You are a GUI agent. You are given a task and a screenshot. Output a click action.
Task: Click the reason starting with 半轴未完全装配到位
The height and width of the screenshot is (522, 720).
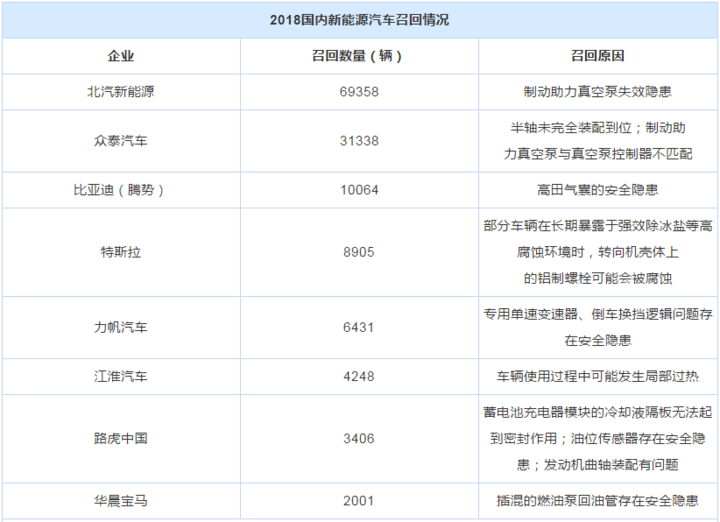point(598,141)
